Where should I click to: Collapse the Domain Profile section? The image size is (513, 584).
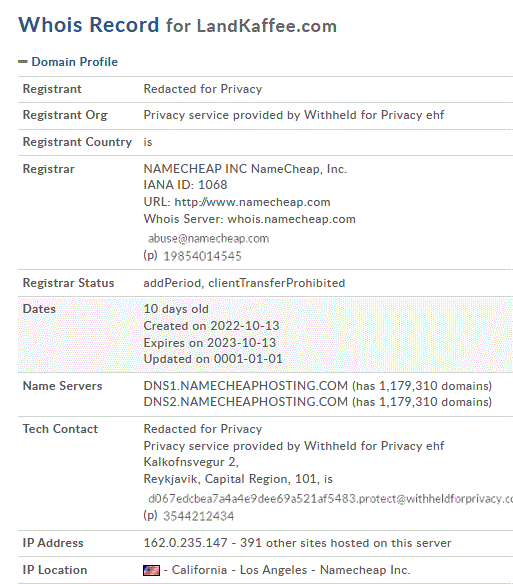[x=23, y=62]
